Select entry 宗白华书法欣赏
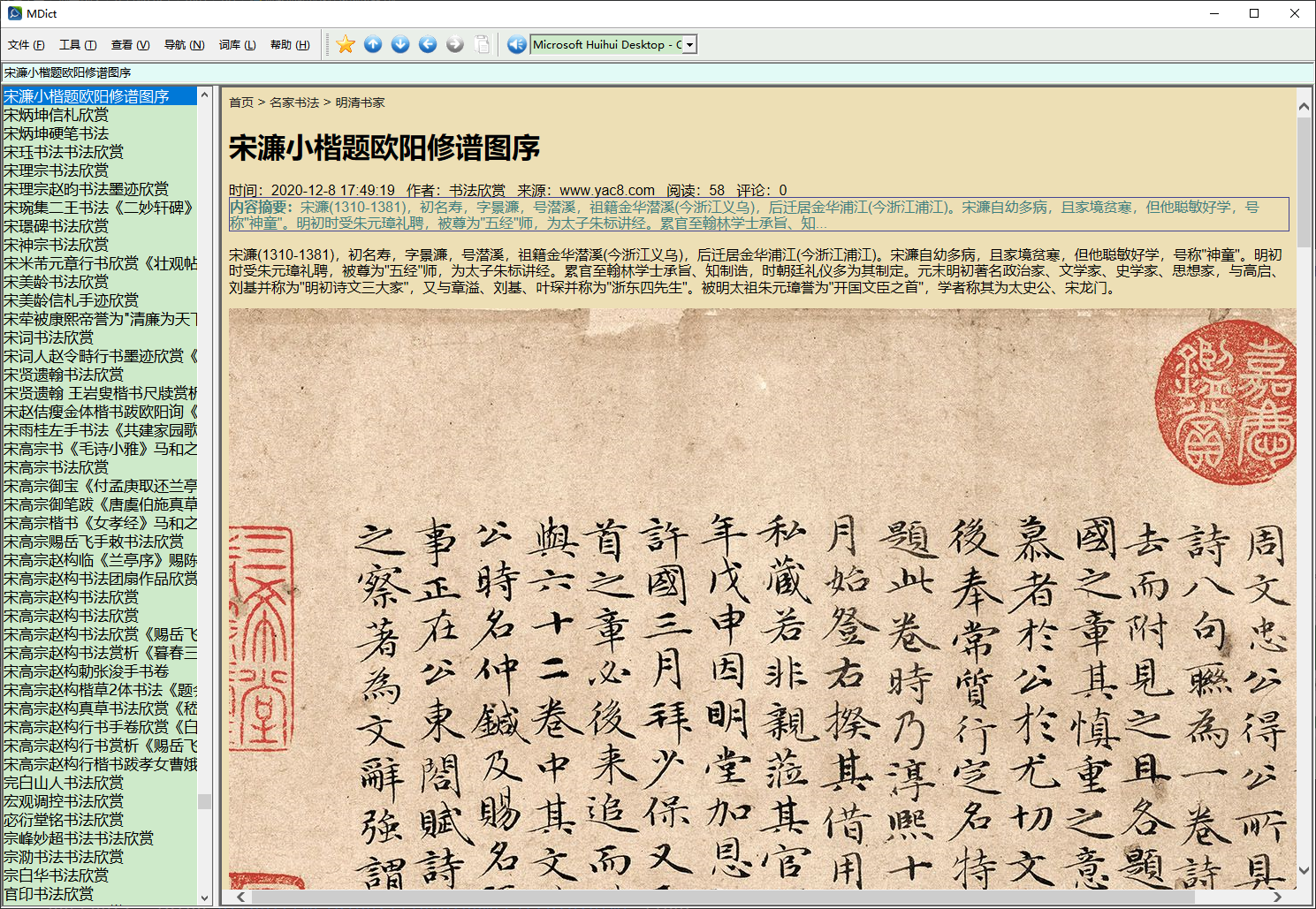This screenshot has height=909, width=1316. (56, 875)
